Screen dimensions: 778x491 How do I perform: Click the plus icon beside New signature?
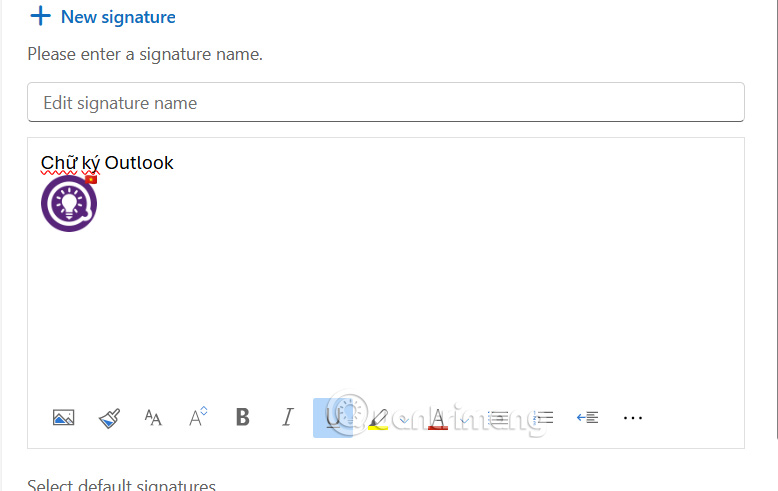40,17
